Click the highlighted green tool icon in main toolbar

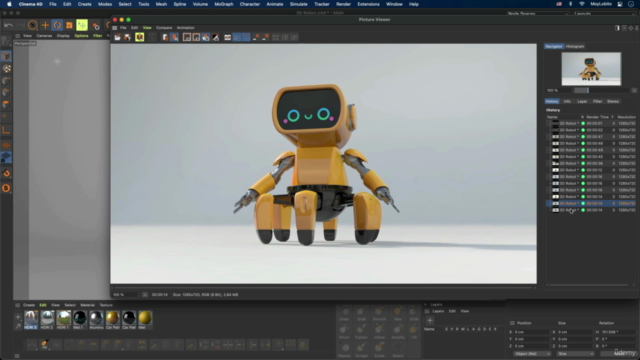tap(82, 25)
